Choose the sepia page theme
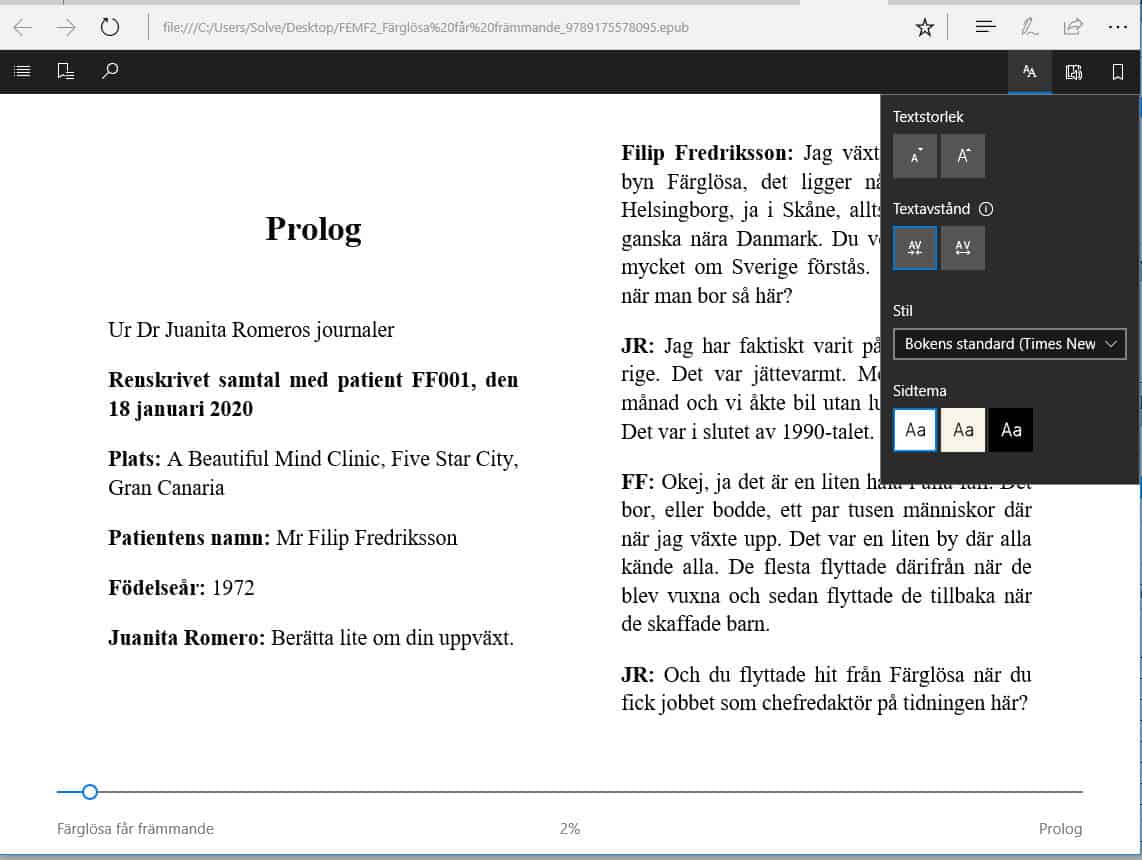The width and height of the screenshot is (1142, 860). (963, 430)
